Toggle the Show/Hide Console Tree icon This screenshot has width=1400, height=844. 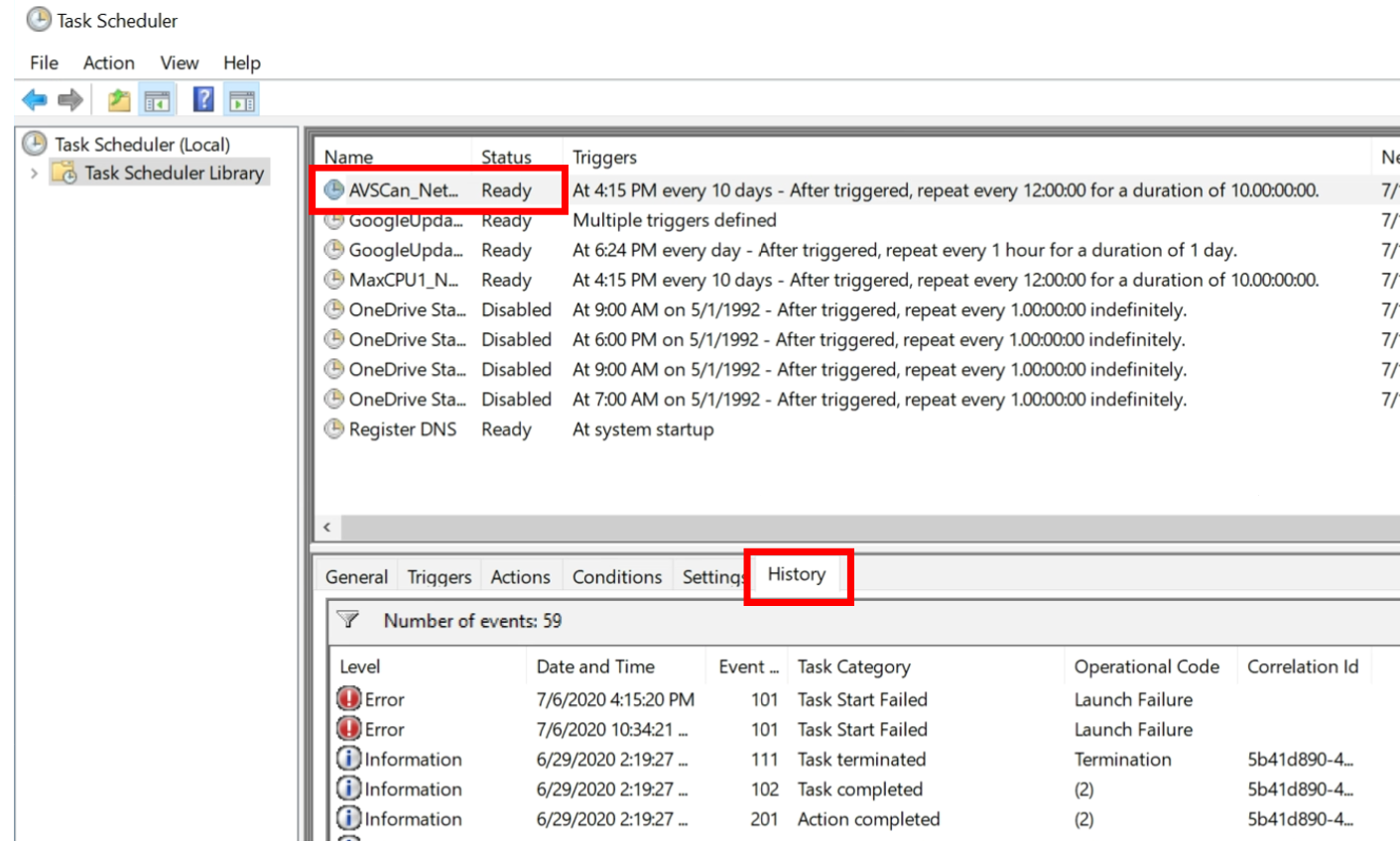click(x=157, y=99)
